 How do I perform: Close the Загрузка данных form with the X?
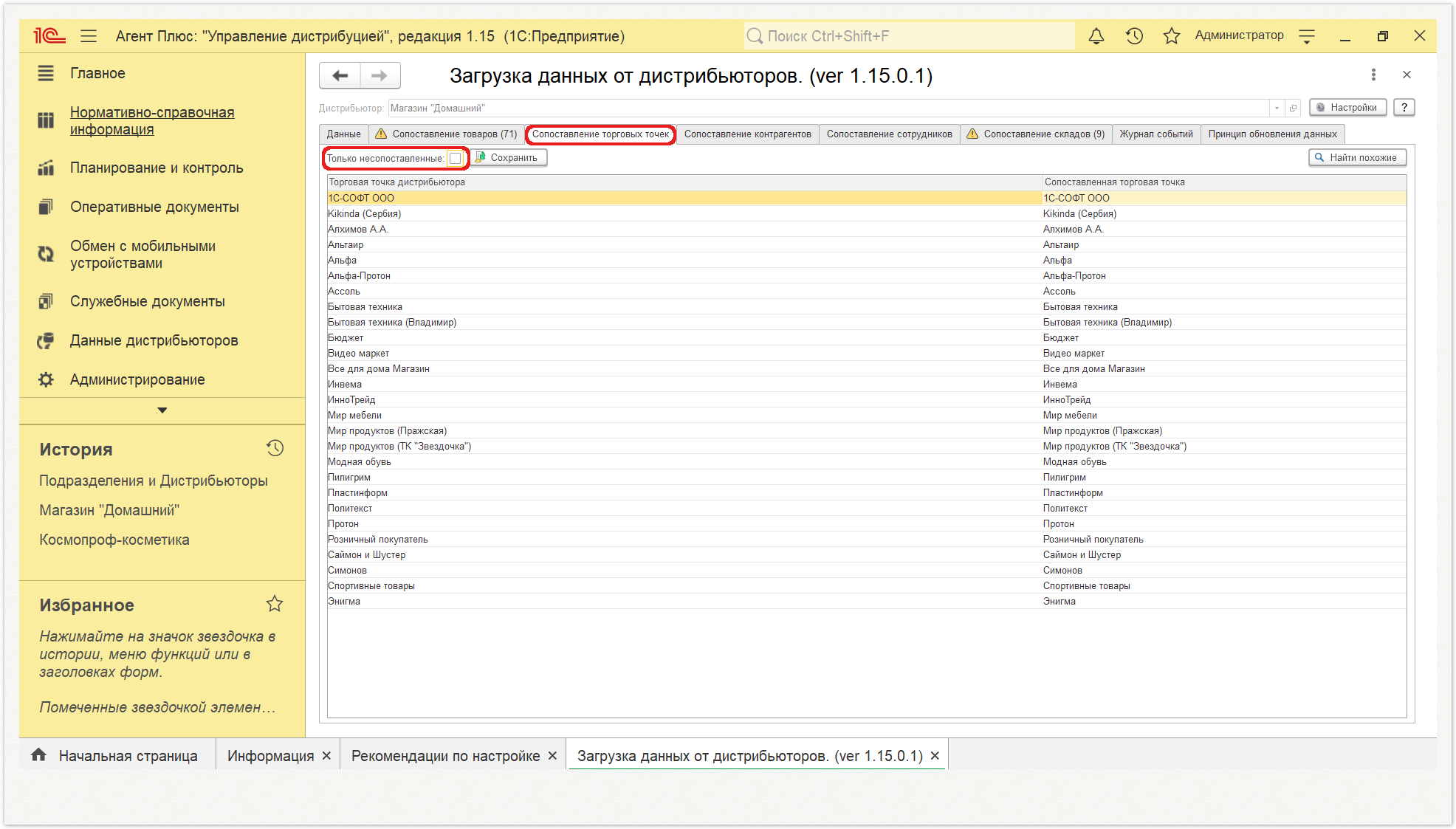coord(1407,75)
